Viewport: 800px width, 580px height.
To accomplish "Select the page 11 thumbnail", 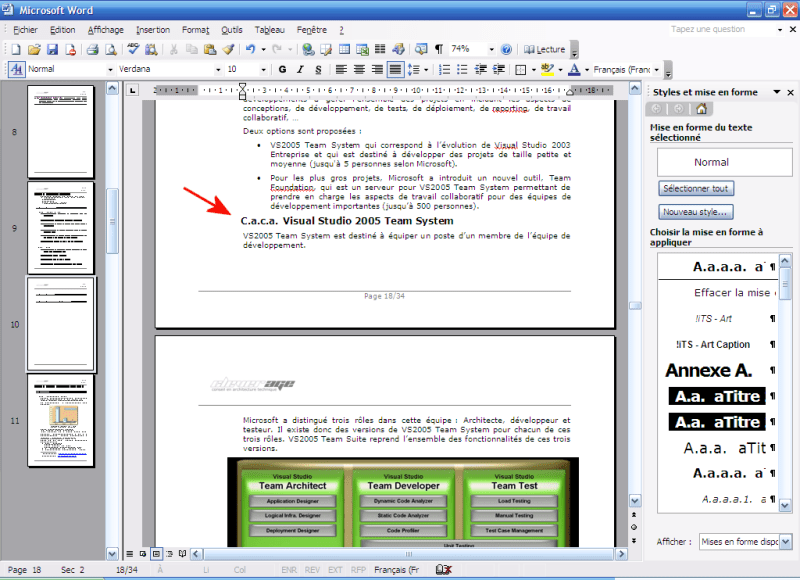I will point(61,421).
